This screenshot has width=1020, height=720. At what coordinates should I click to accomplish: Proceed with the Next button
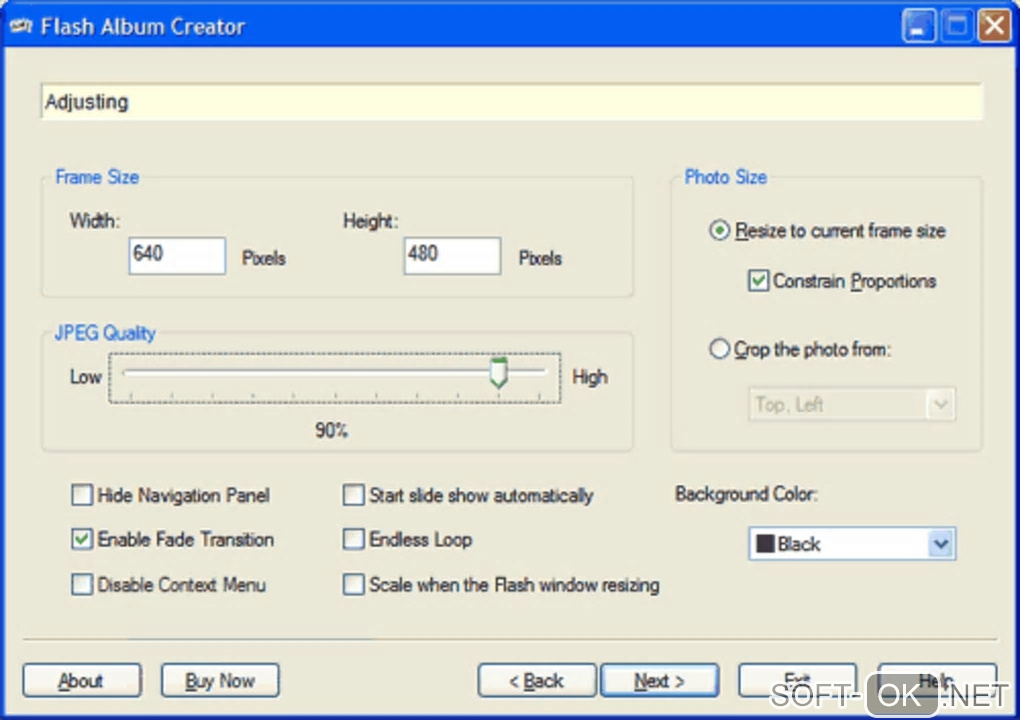coord(660,680)
